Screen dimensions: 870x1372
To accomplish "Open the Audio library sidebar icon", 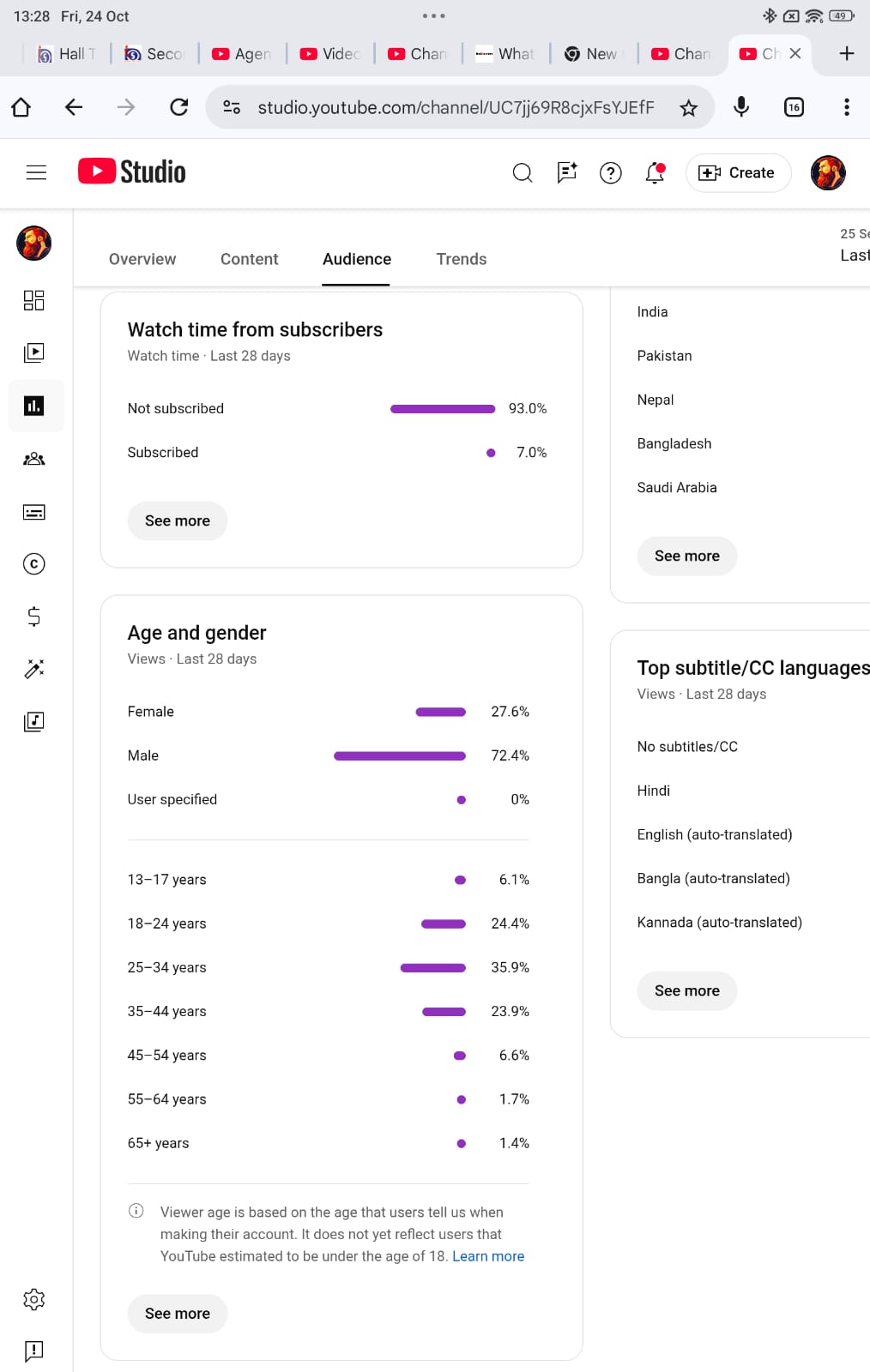I will click(x=34, y=721).
